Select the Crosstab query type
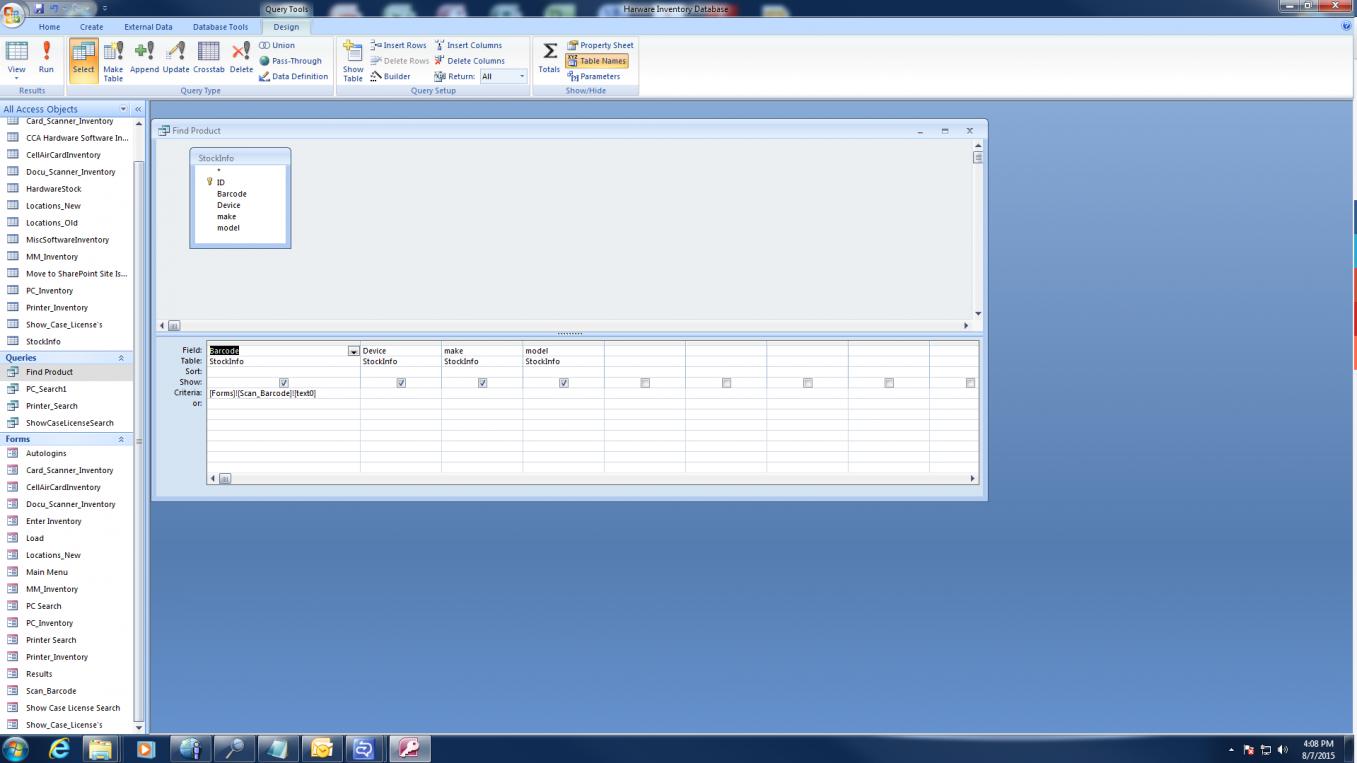1357x763 pixels. 209,58
